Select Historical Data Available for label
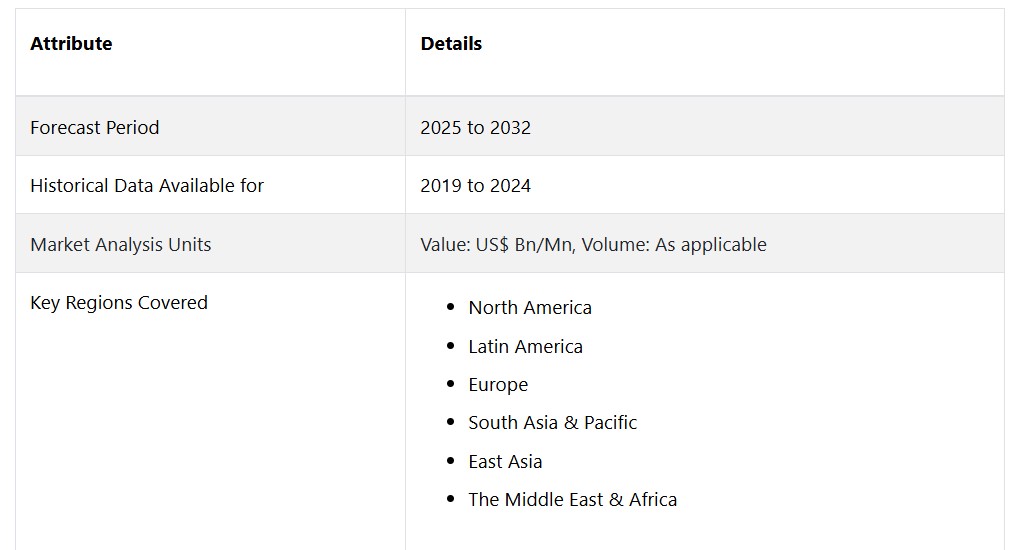This screenshot has width=1009, height=550. pos(147,185)
